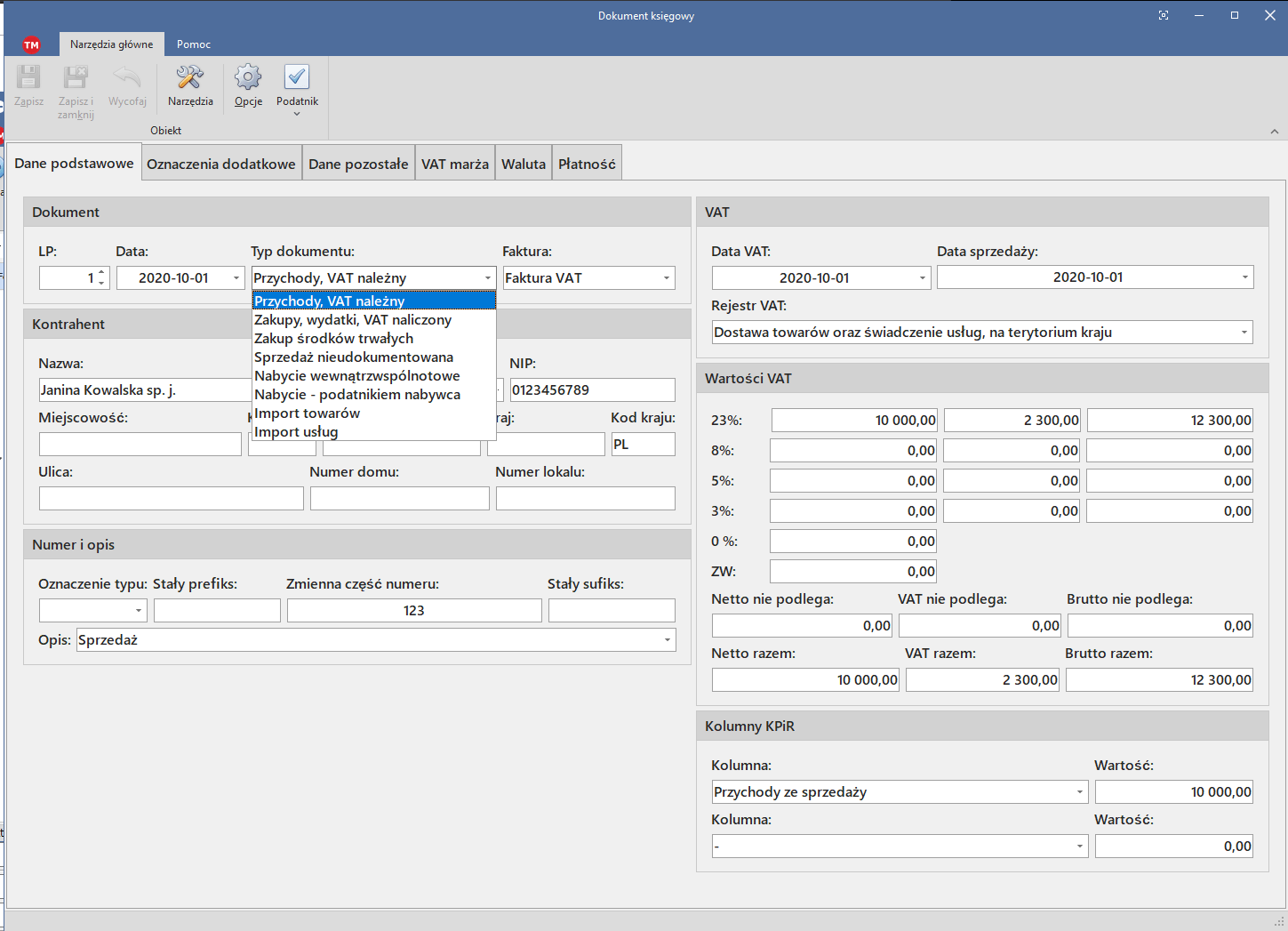Increase the LP number with the stepper
Image resolution: width=1288 pixels, height=931 pixels.
(x=101, y=273)
